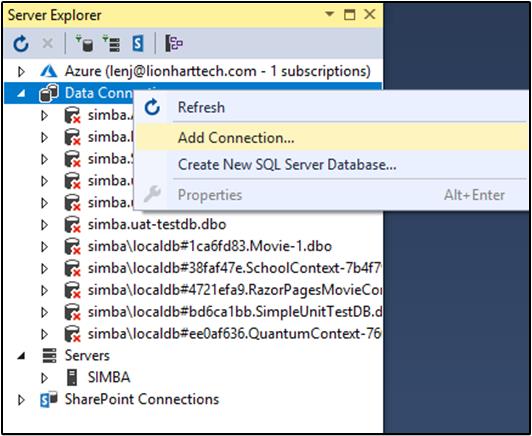This screenshot has width=532, height=436.
Task: Choose Refresh from the context menu
Action: (x=331, y=107)
